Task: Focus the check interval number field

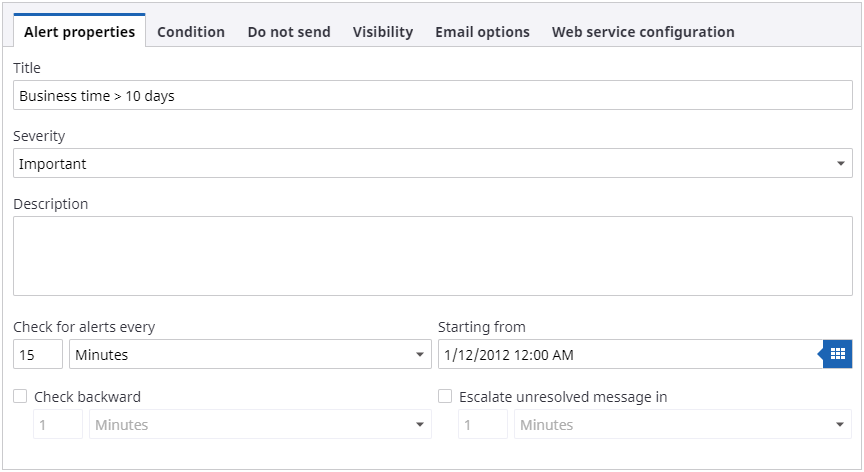Action: pos(38,355)
